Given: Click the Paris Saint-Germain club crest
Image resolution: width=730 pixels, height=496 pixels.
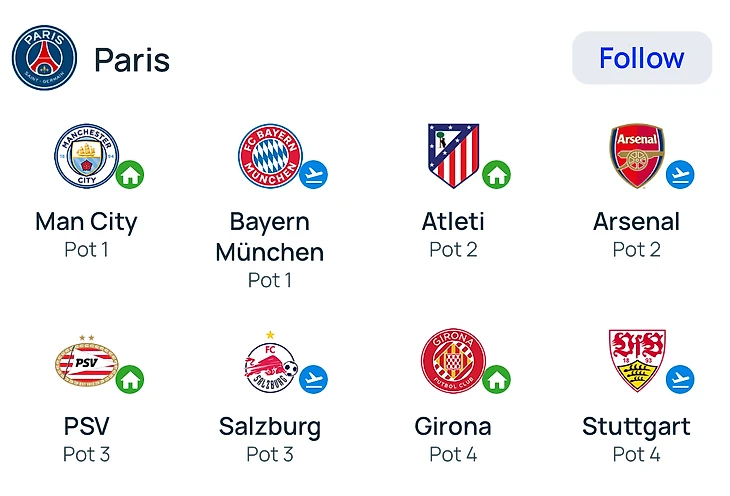Looking at the screenshot, I should click(44, 58).
